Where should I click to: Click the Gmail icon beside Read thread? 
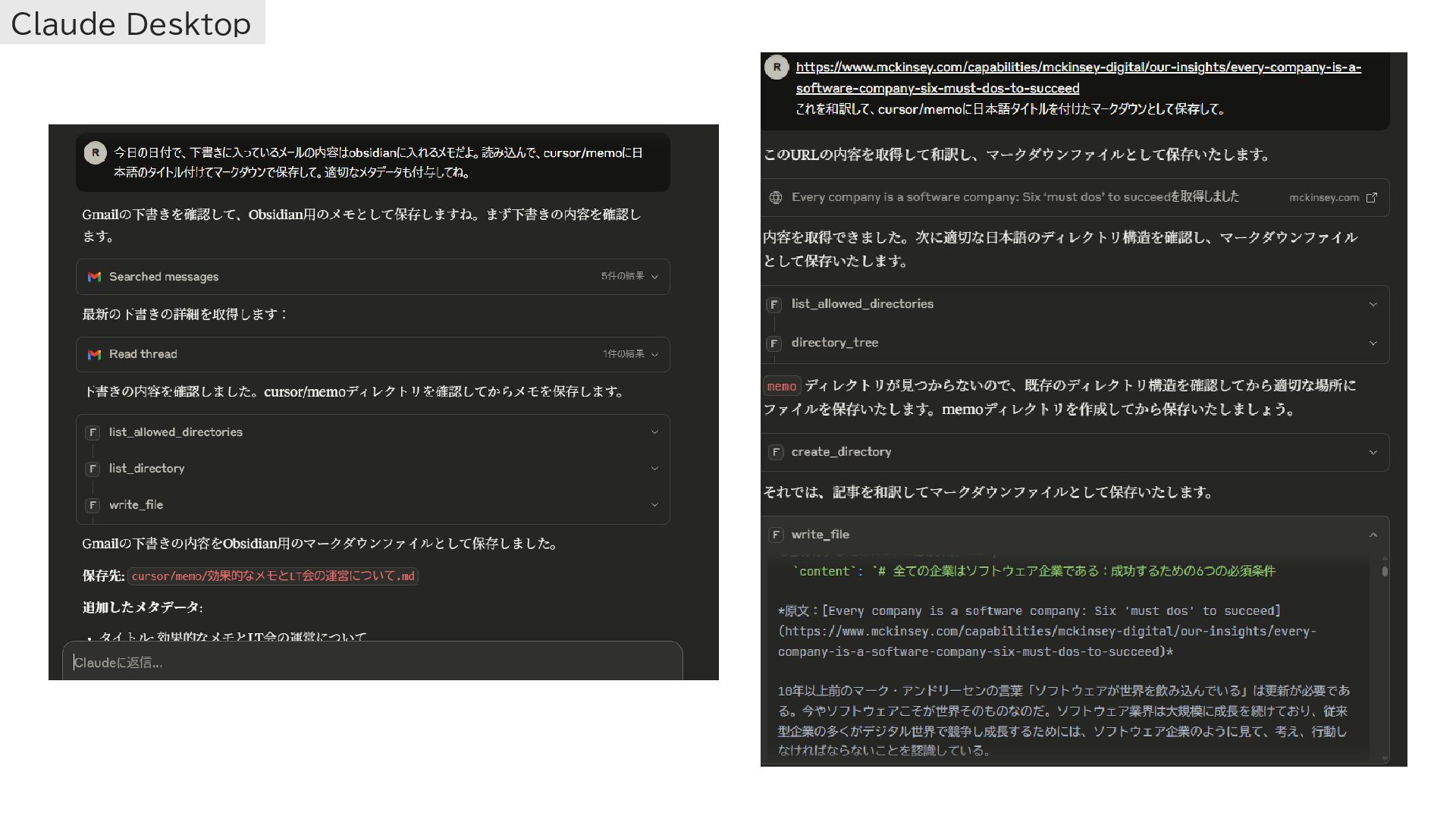(x=94, y=354)
